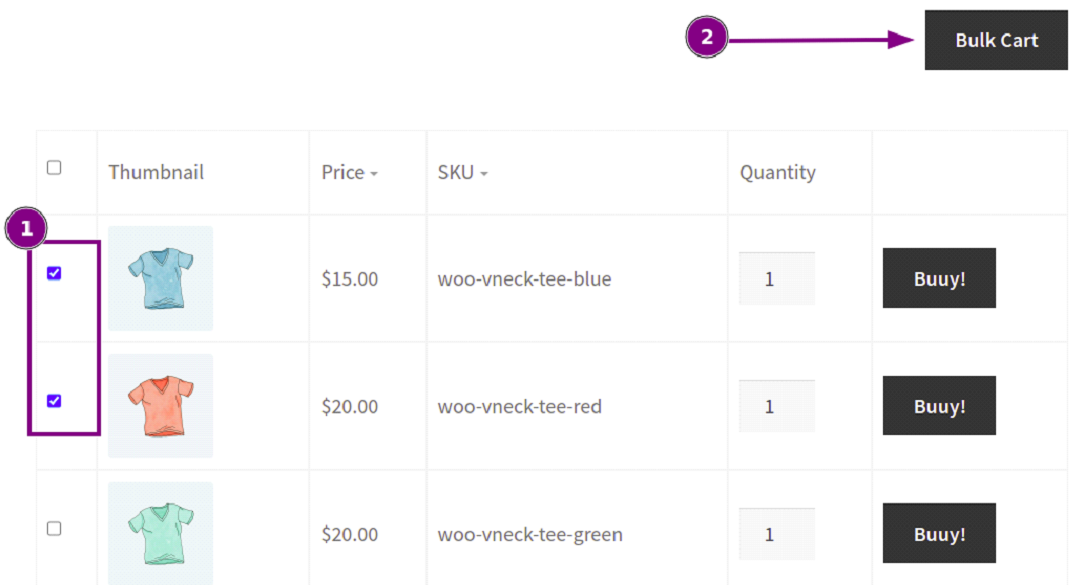This screenshot has width=1080, height=585.
Task: Click the Quantity column header
Action: 778,172
